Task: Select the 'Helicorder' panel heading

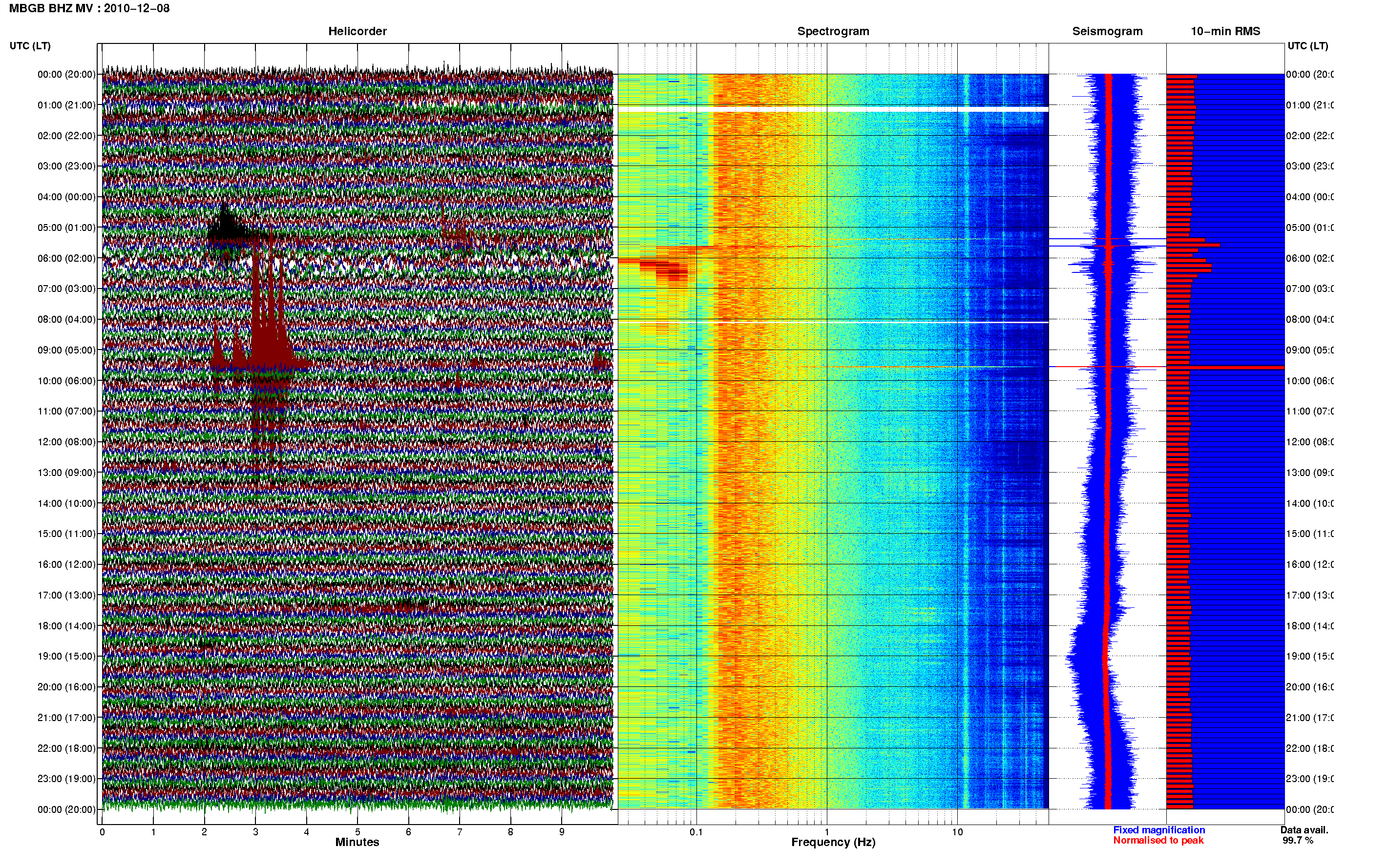Action: (x=357, y=31)
